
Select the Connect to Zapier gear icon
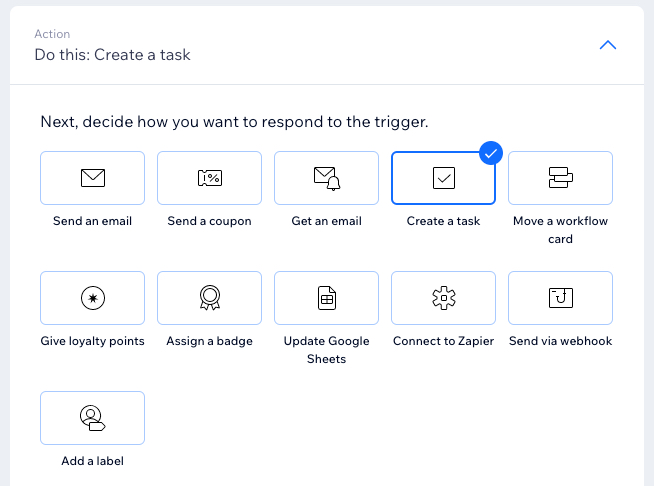[x=444, y=298]
